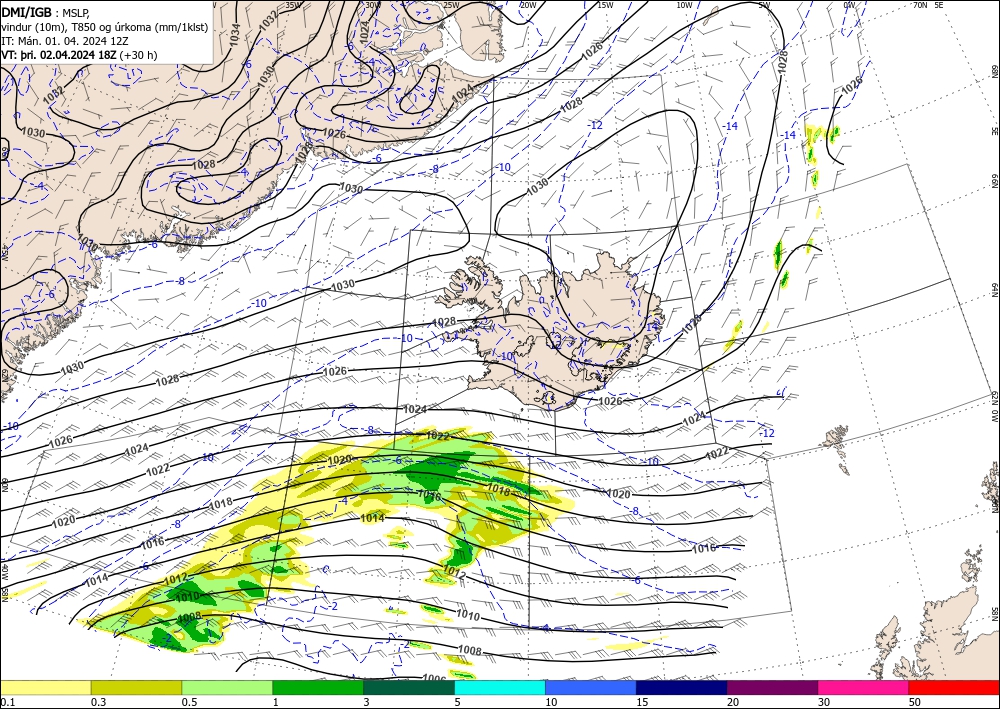Click the navy 15–20 legend swatch

(682, 687)
